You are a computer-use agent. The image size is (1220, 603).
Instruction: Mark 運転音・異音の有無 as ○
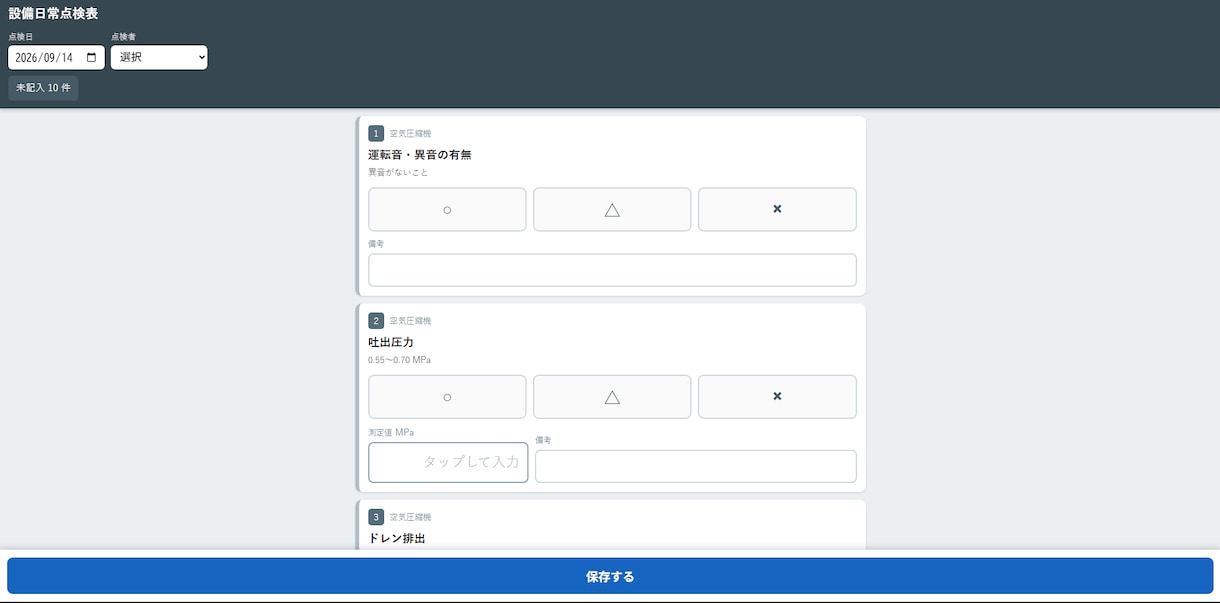point(447,209)
